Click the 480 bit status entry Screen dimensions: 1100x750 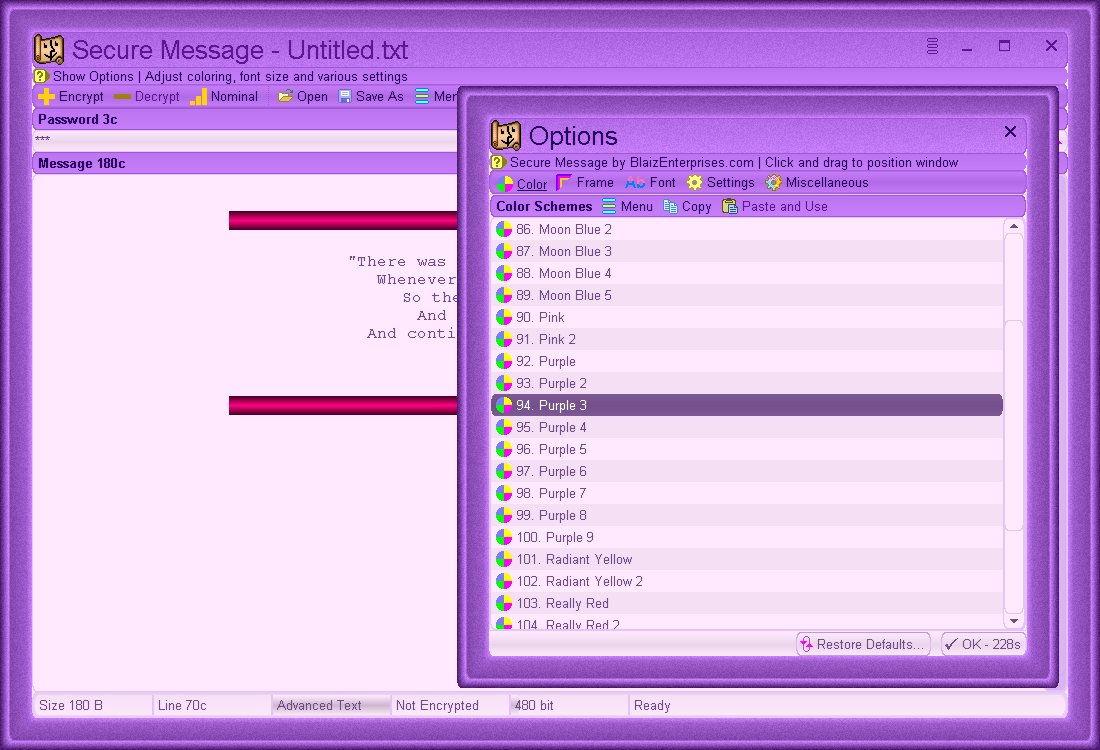(x=569, y=705)
